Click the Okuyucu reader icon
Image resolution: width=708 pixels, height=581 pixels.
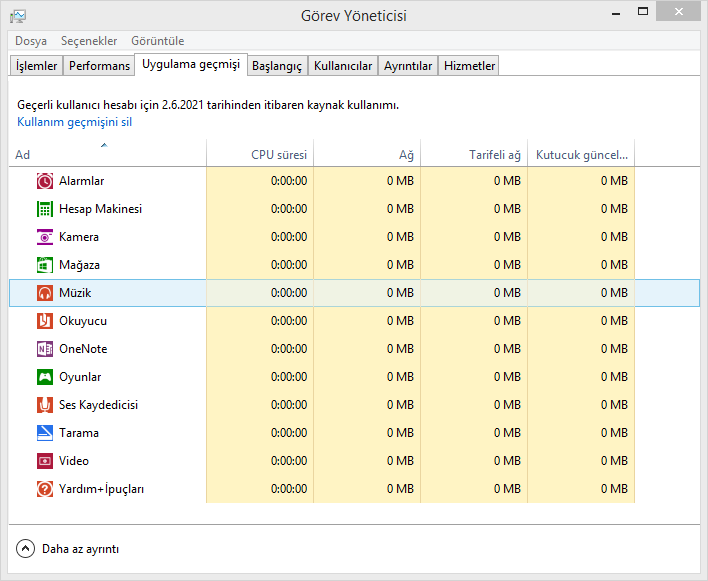tap(45, 321)
